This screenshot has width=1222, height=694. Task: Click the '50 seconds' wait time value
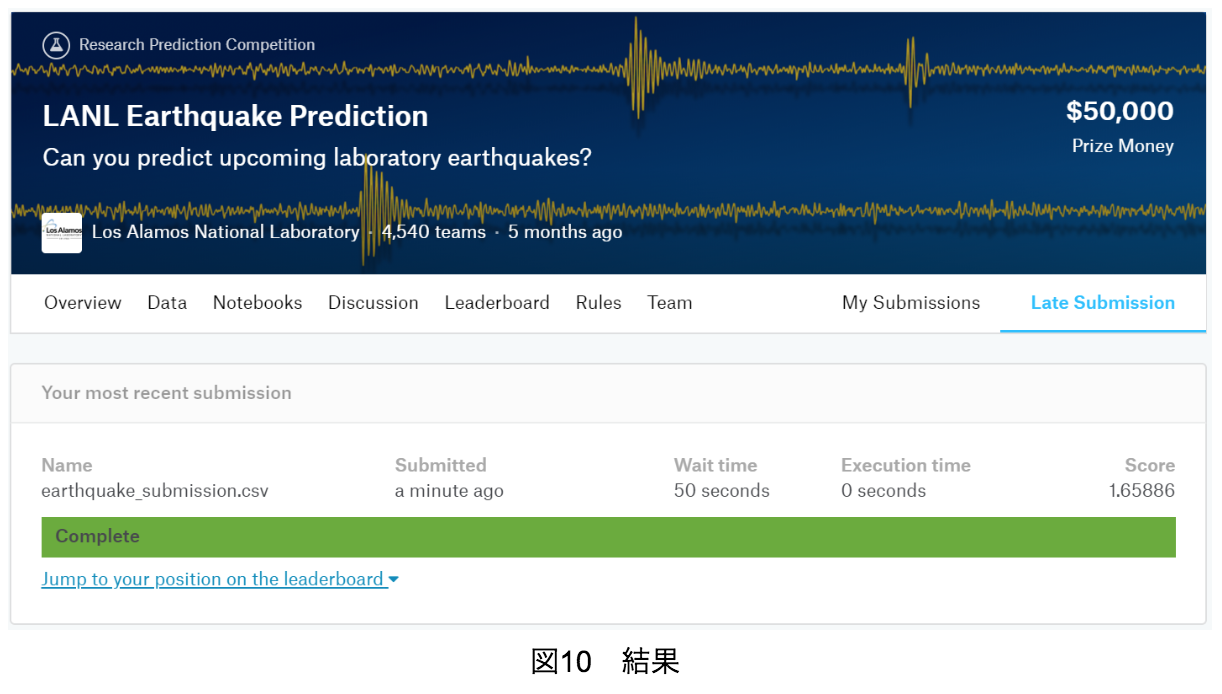[x=722, y=491]
